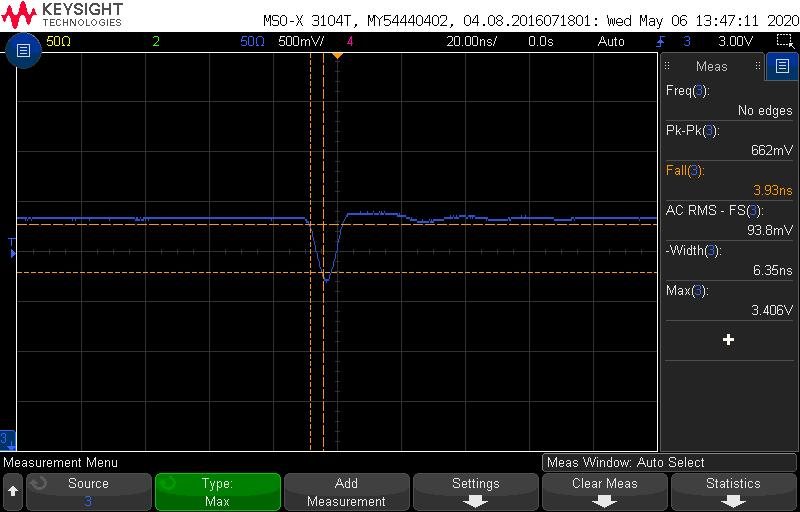Click the Meas Window: Auto Select field

tap(669, 463)
